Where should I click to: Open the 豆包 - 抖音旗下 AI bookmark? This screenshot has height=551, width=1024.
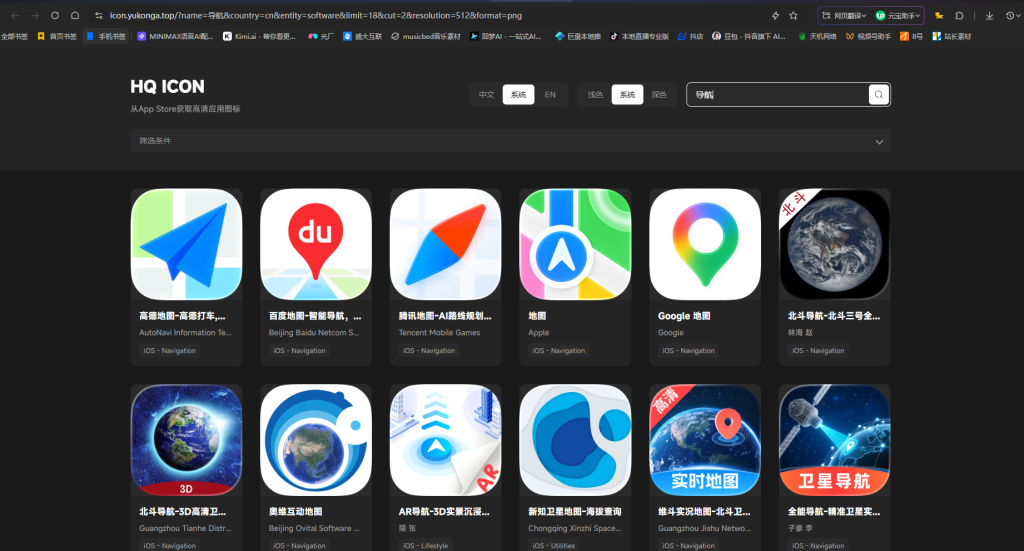[749, 37]
